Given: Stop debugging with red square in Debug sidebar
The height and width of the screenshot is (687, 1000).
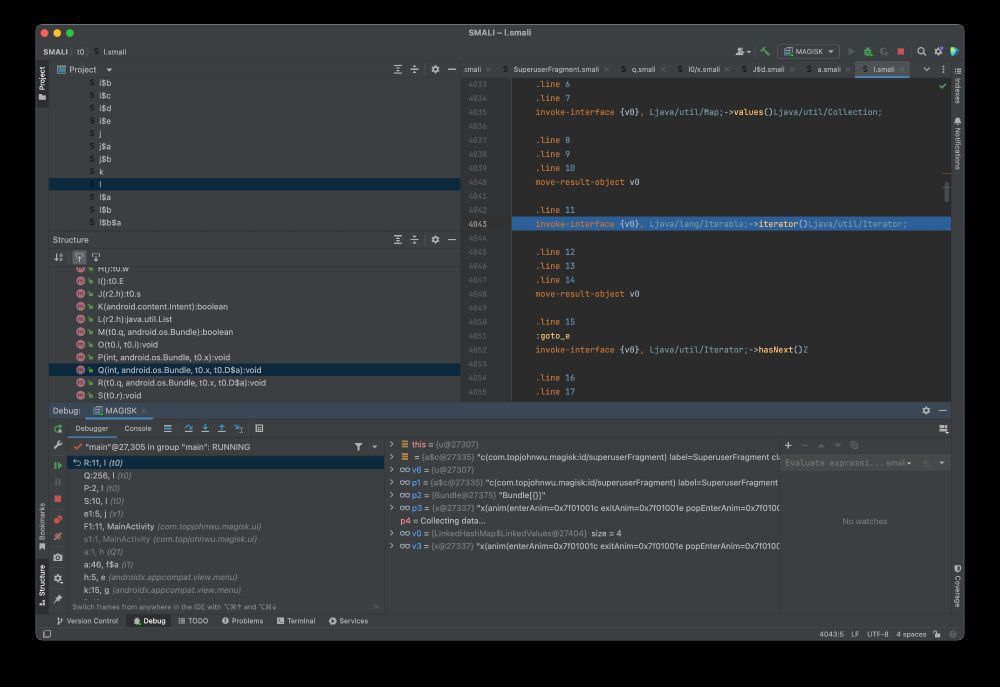Looking at the screenshot, I should (58, 499).
